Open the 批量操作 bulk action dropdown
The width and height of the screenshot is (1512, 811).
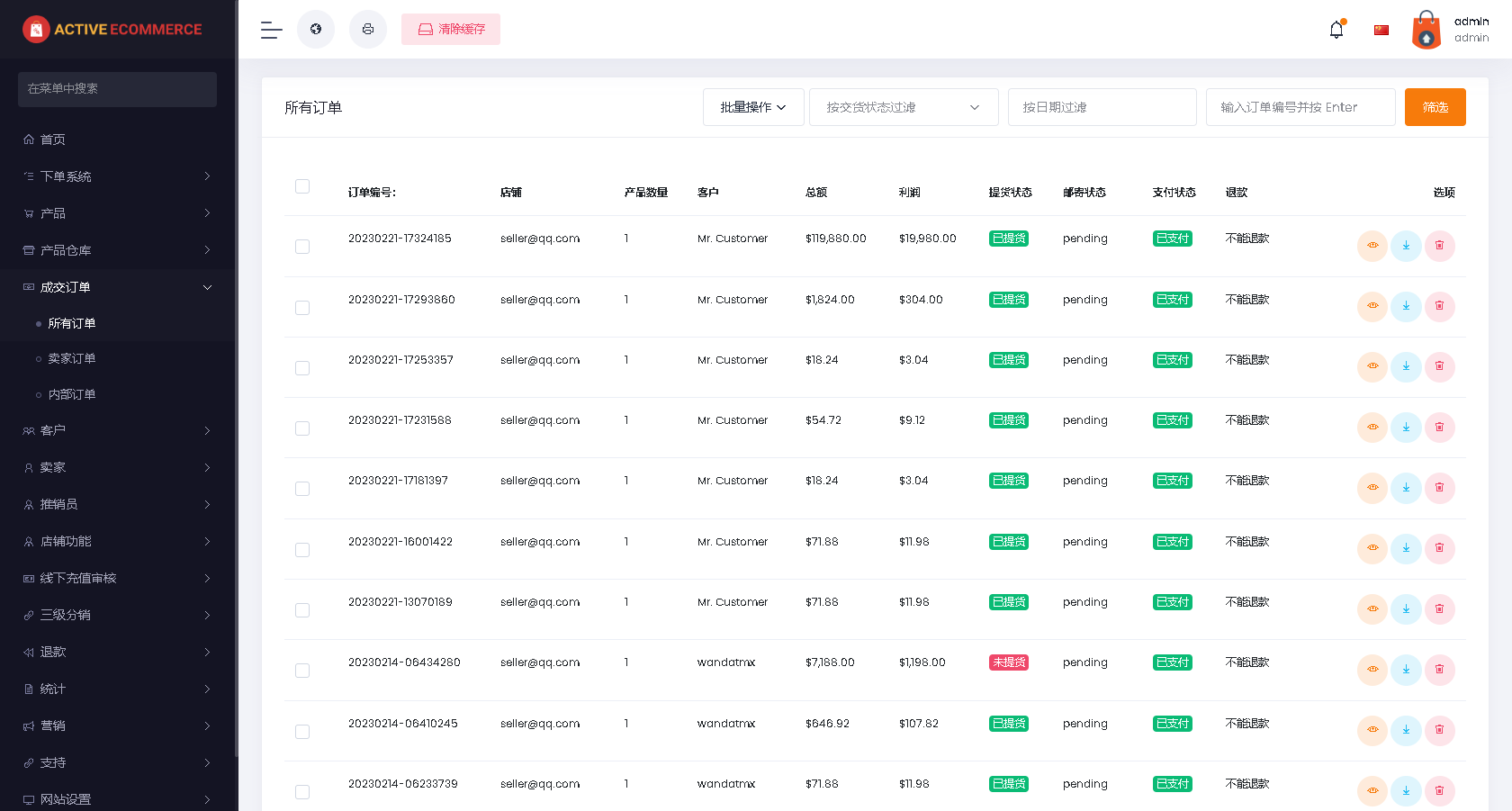coord(753,107)
